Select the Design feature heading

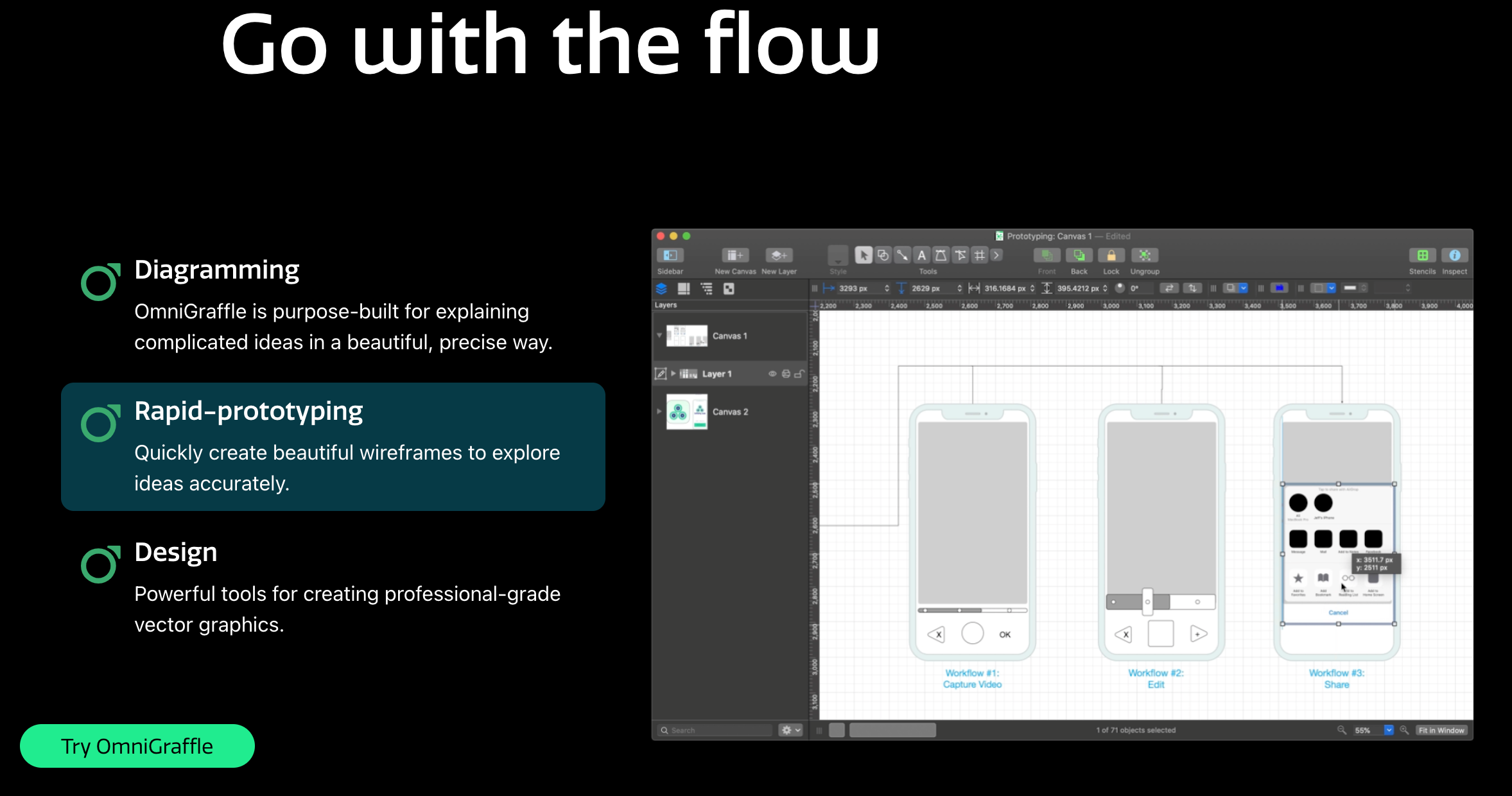pyautogui.click(x=176, y=552)
